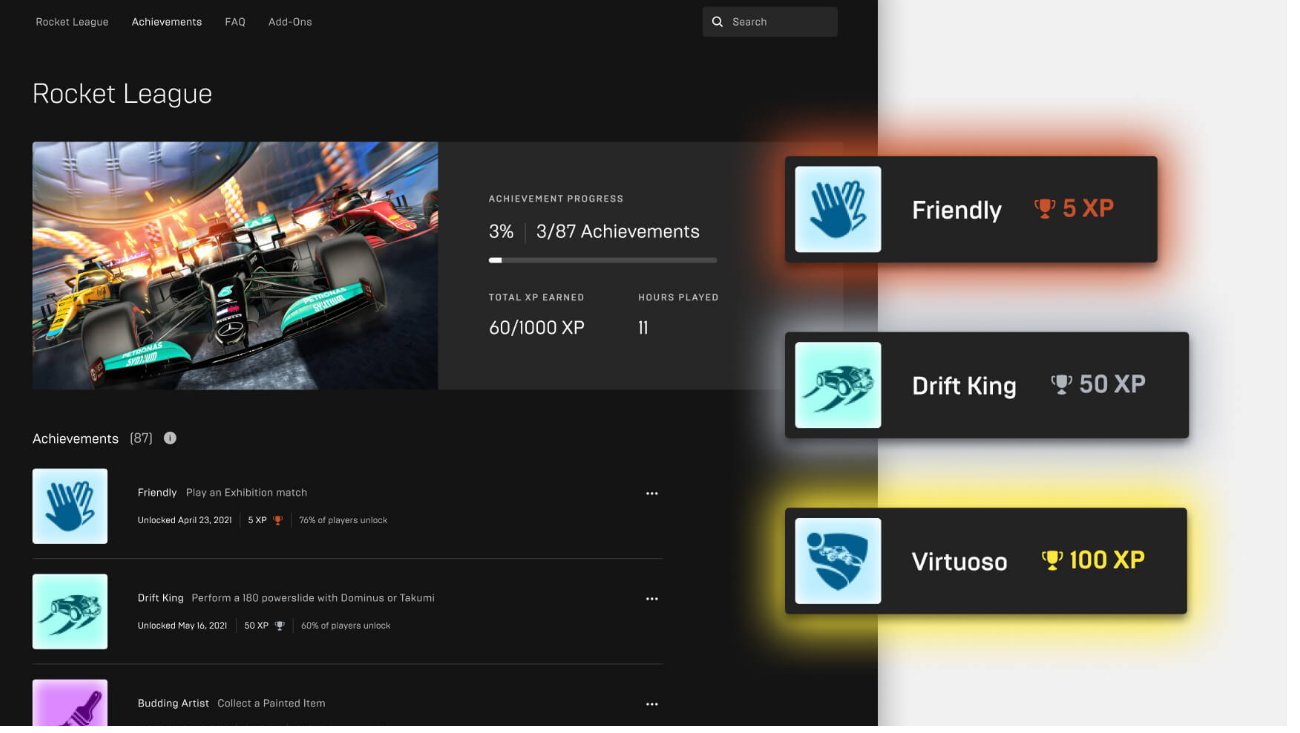This screenshot has height=733, width=1300.
Task: Click the Drift King title in the achievements list
Action: pos(161,598)
